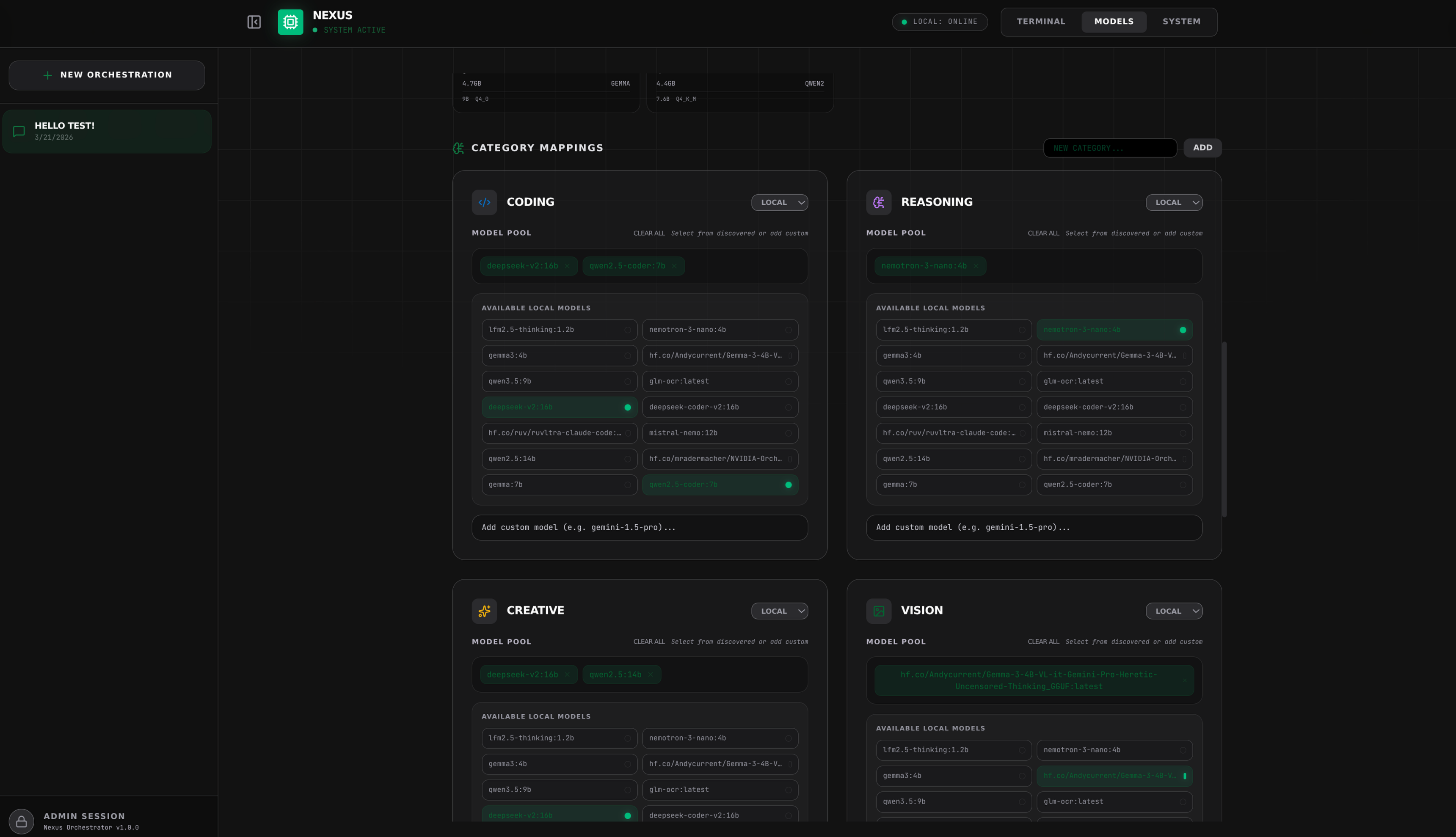This screenshot has height=837, width=1456.
Task: Select gemma3:4b in Vision models
Action: [x=954, y=776]
